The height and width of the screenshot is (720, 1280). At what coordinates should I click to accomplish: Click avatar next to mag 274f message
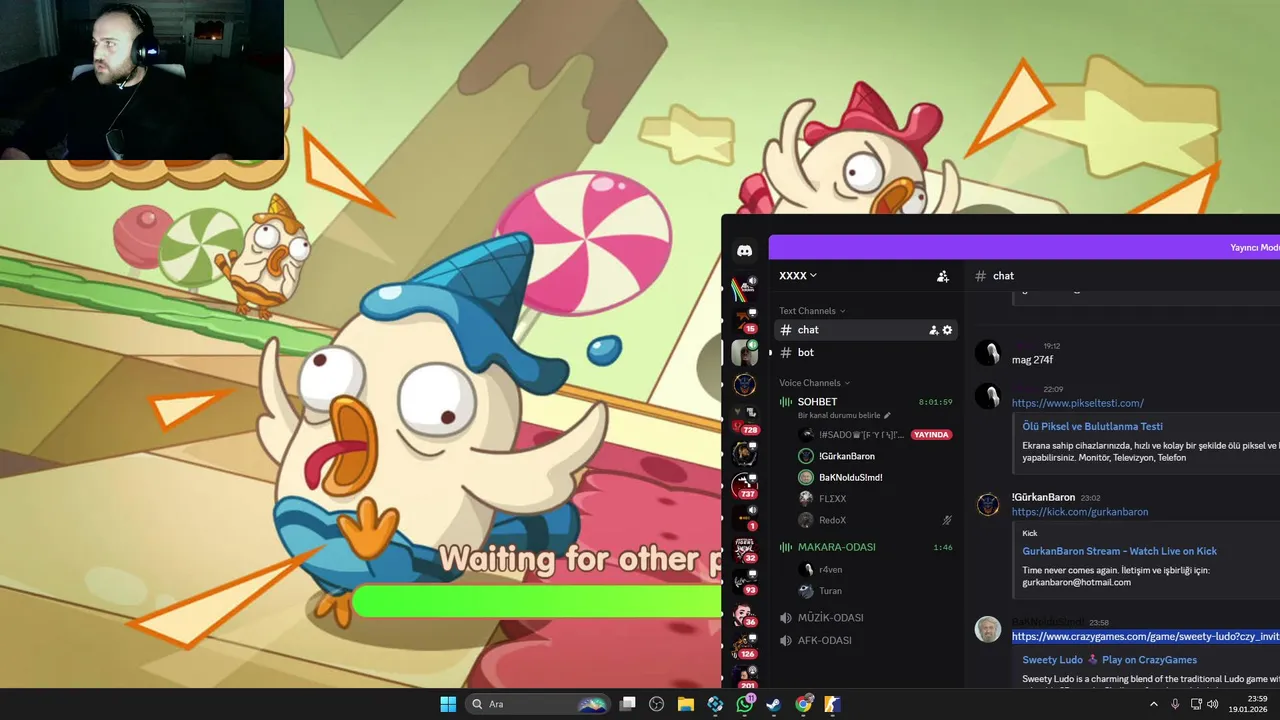tap(988, 353)
